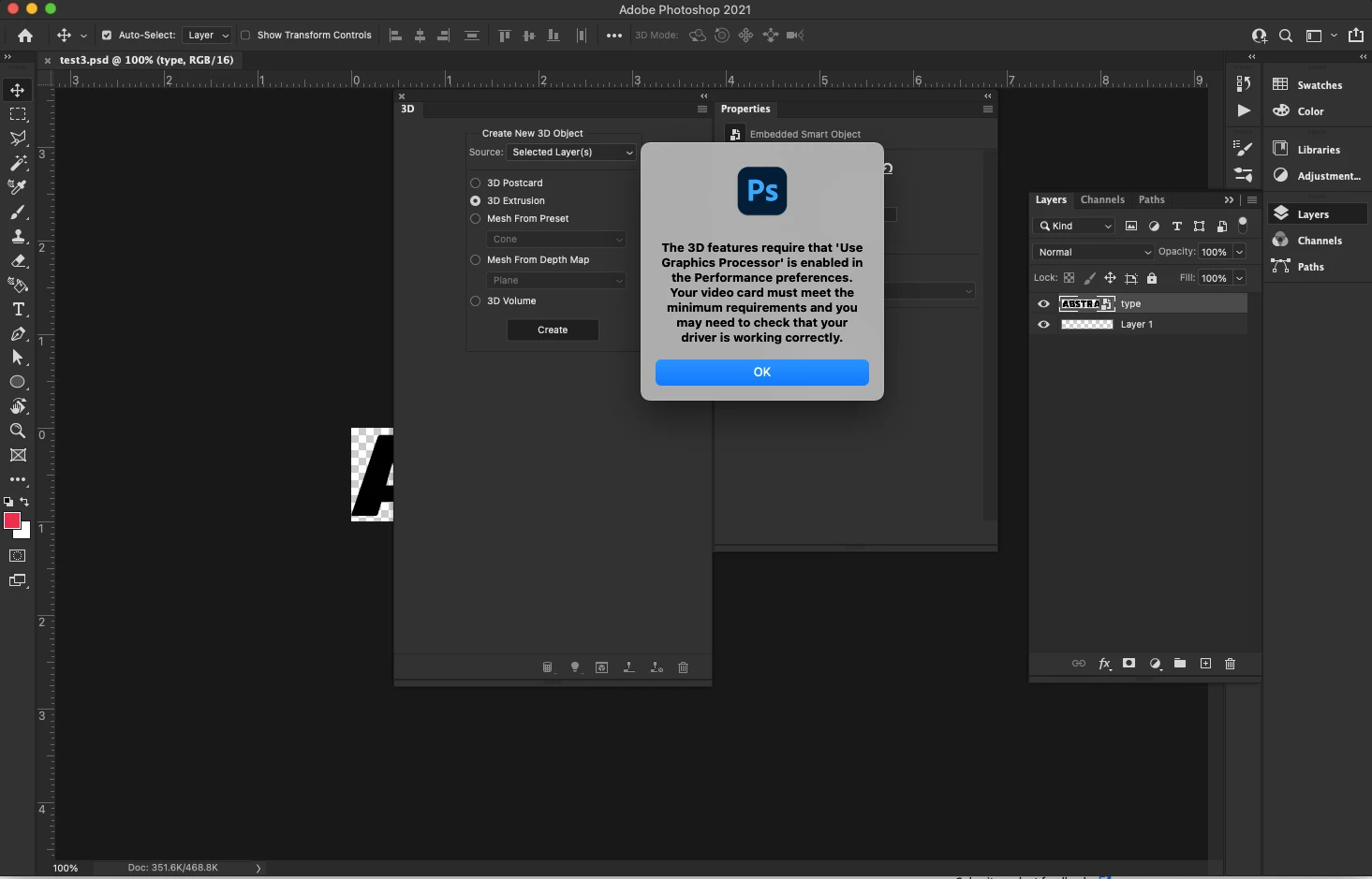The width and height of the screenshot is (1372, 879).
Task: Open the Auto-Select Layer dropdown
Action: tap(208, 36)
